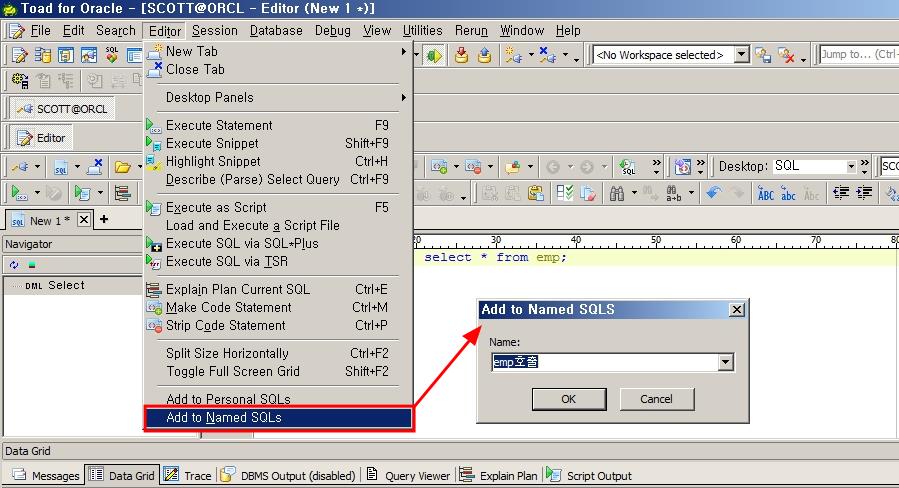
Task: Click the Rollback icon in the top toolbar
Action: coord(485,55)
